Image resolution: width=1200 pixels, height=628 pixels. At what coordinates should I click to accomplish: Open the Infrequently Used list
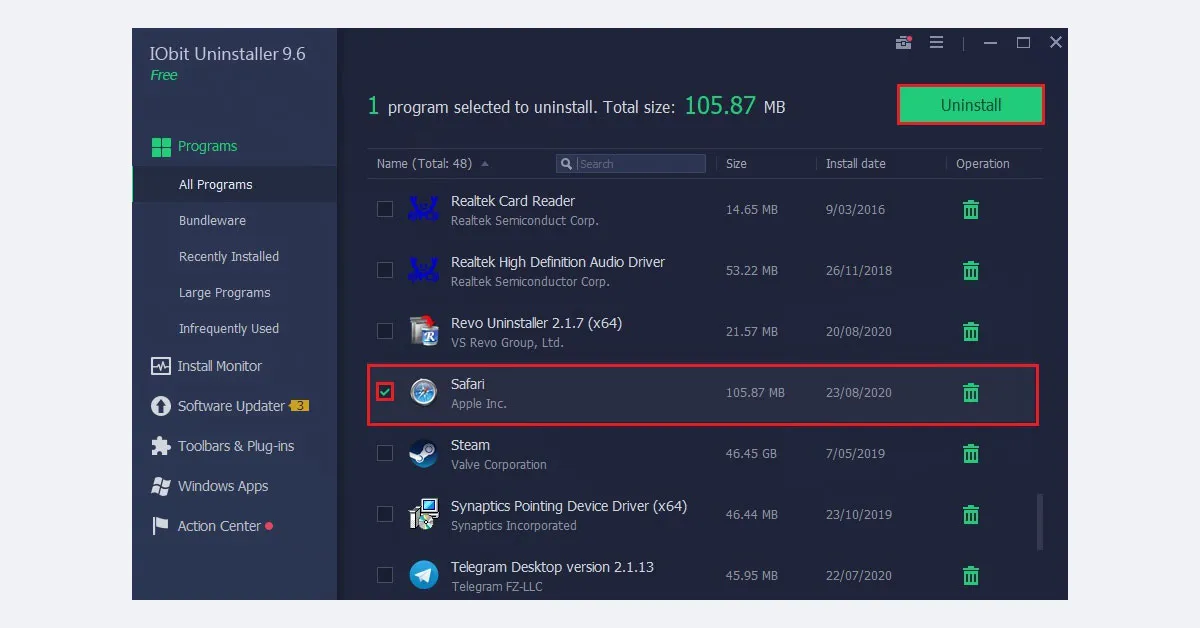click(229, 328)
